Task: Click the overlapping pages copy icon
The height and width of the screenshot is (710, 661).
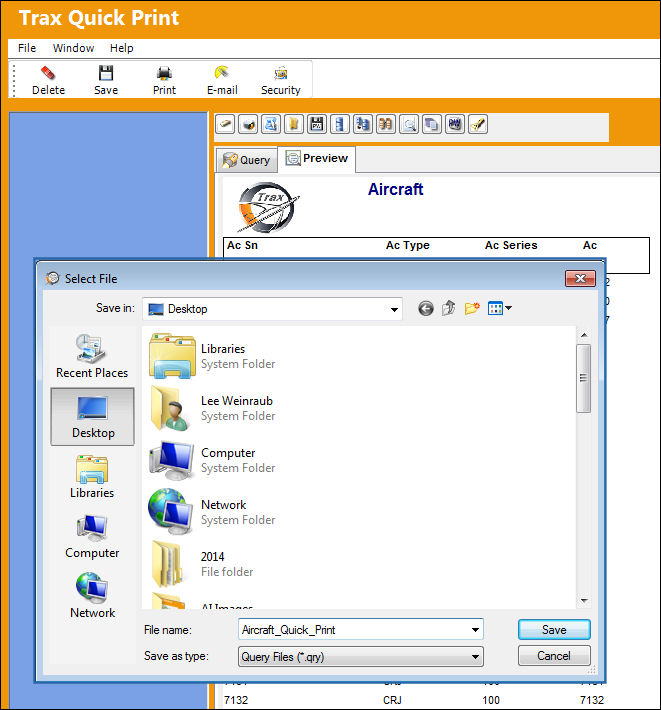Action: pos(432,124)
